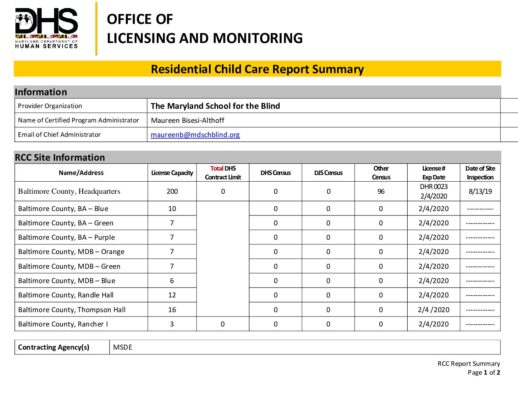This screenshot has height=400, width=518.
Task: Click the DHS Maryland Human Services logo
Action: click(x=46, y=28)
